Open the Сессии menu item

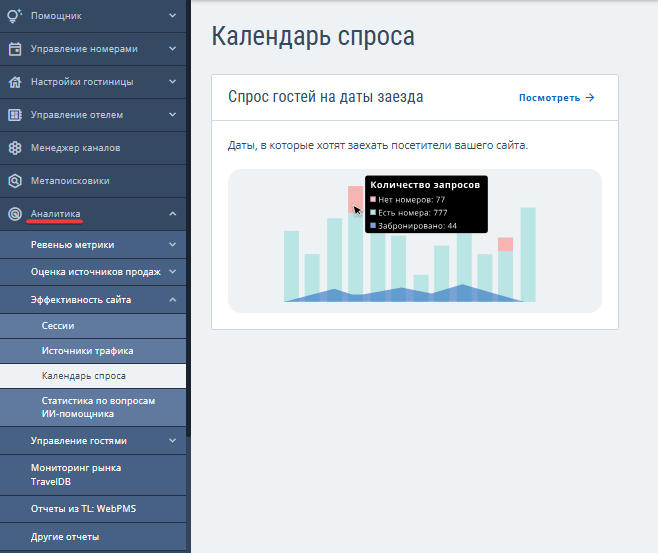pyautogui.click(x=58, y=326)
